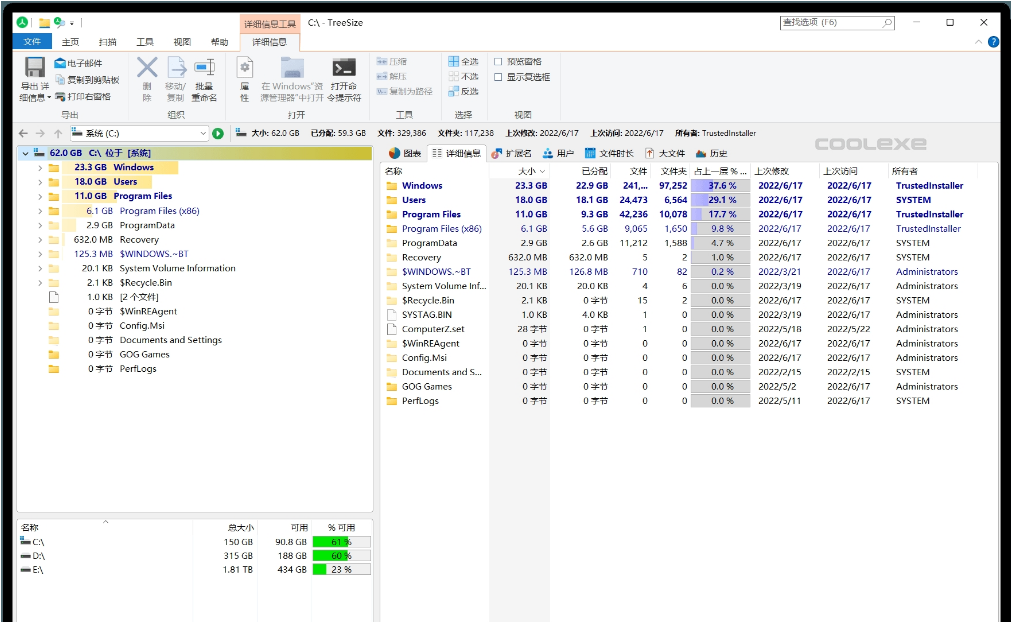Viewport: 1011px width, 622px height.
Task: Click the 电子邮件 email icon
Action: pos(61,63)
